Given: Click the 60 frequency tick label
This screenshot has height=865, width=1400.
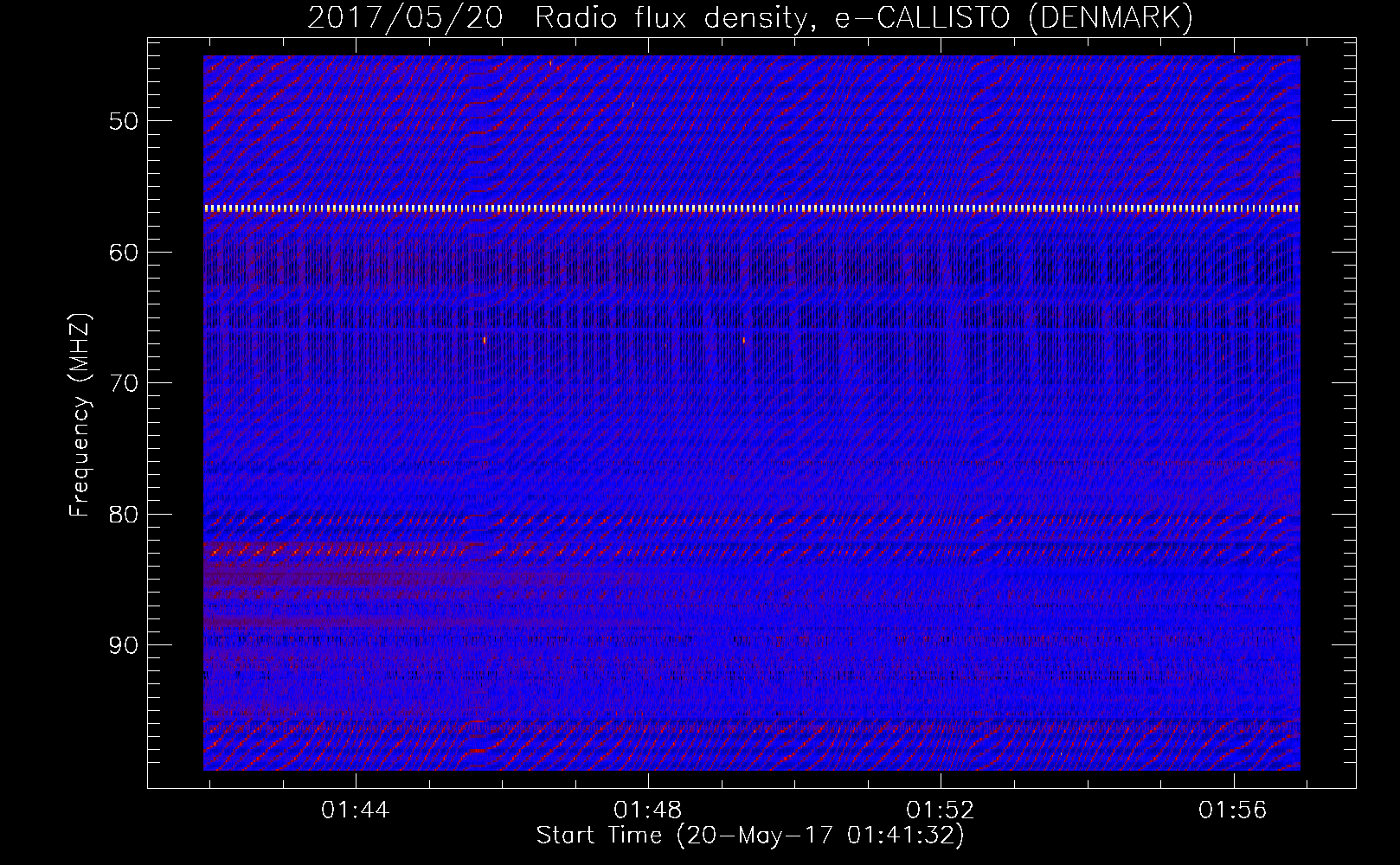Looking at the screenshot, I should click(x=124, y=253).
